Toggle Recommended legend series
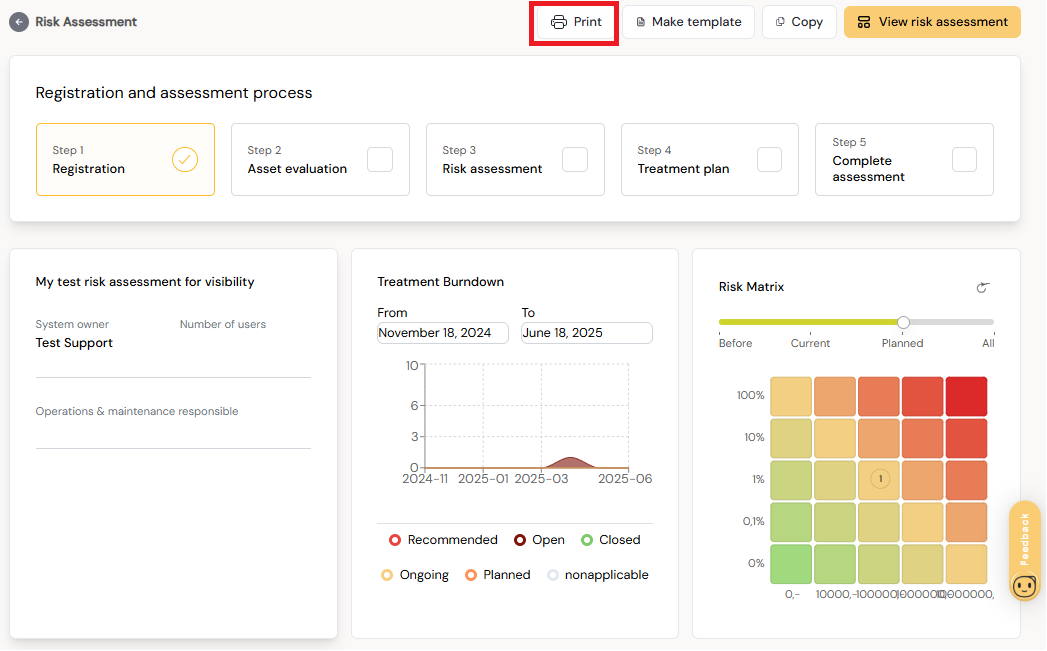This screenshot has height=651, width=1047. [443, 539]
